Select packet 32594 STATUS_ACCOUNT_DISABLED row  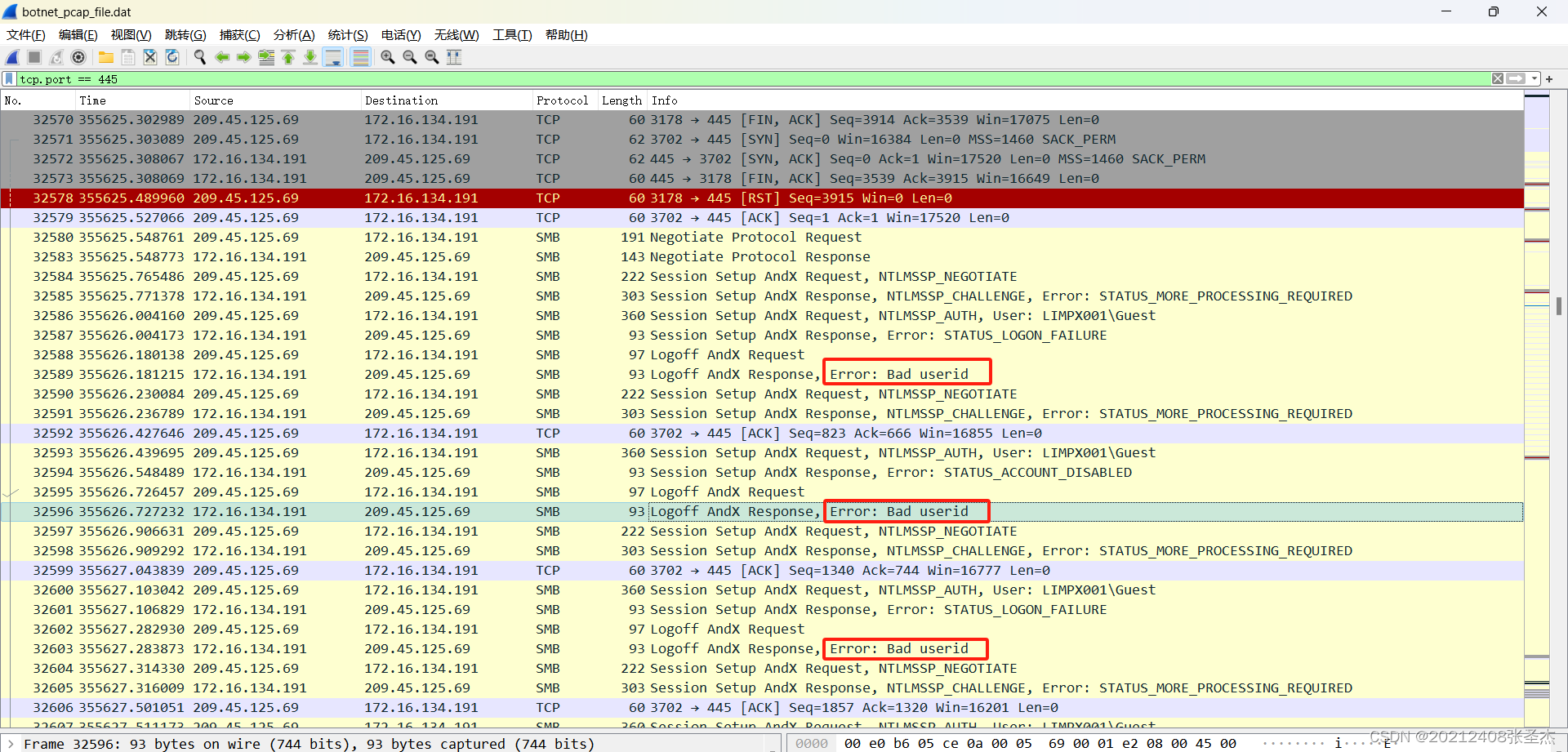(762, 473)
